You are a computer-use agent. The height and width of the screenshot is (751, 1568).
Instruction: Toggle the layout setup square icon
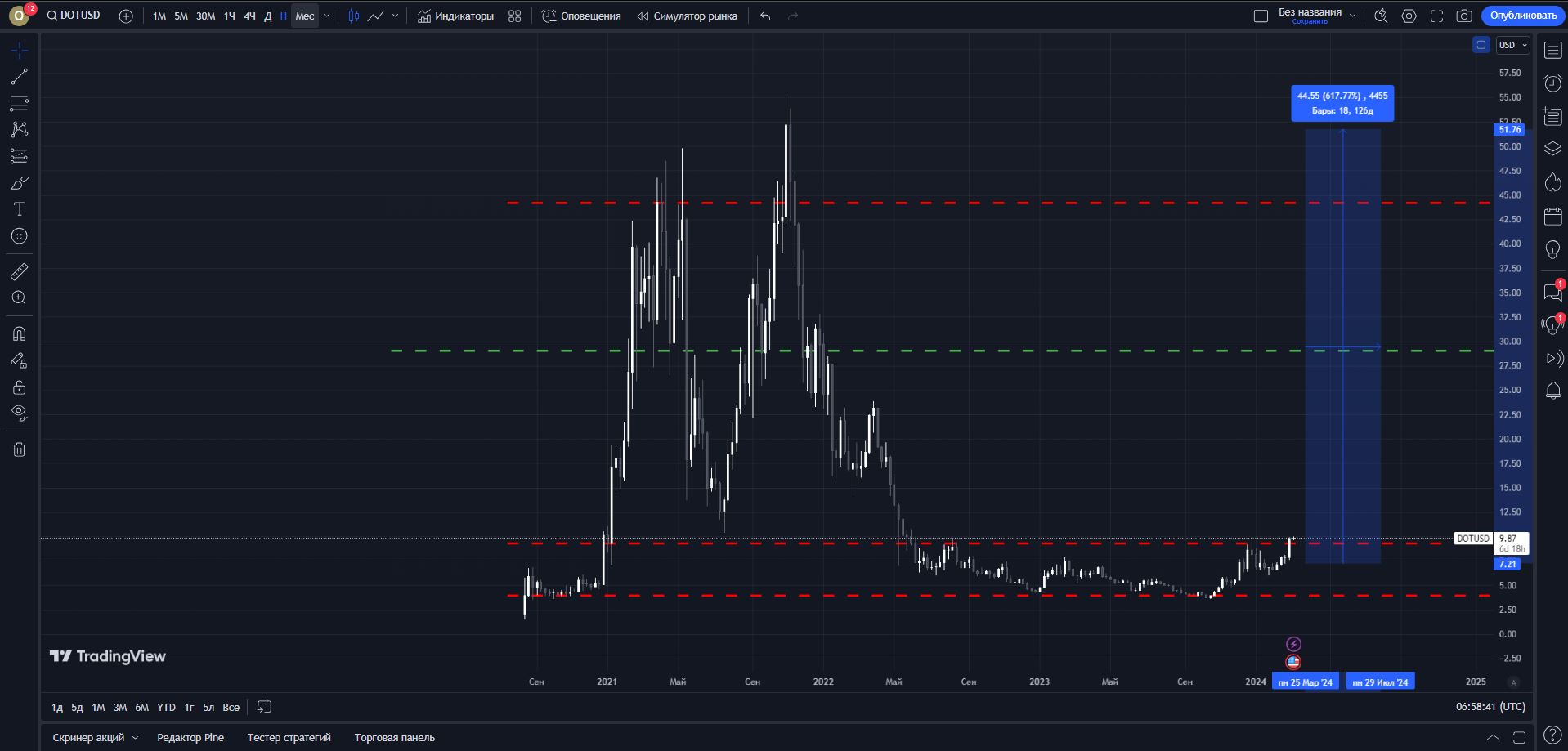1261,16
